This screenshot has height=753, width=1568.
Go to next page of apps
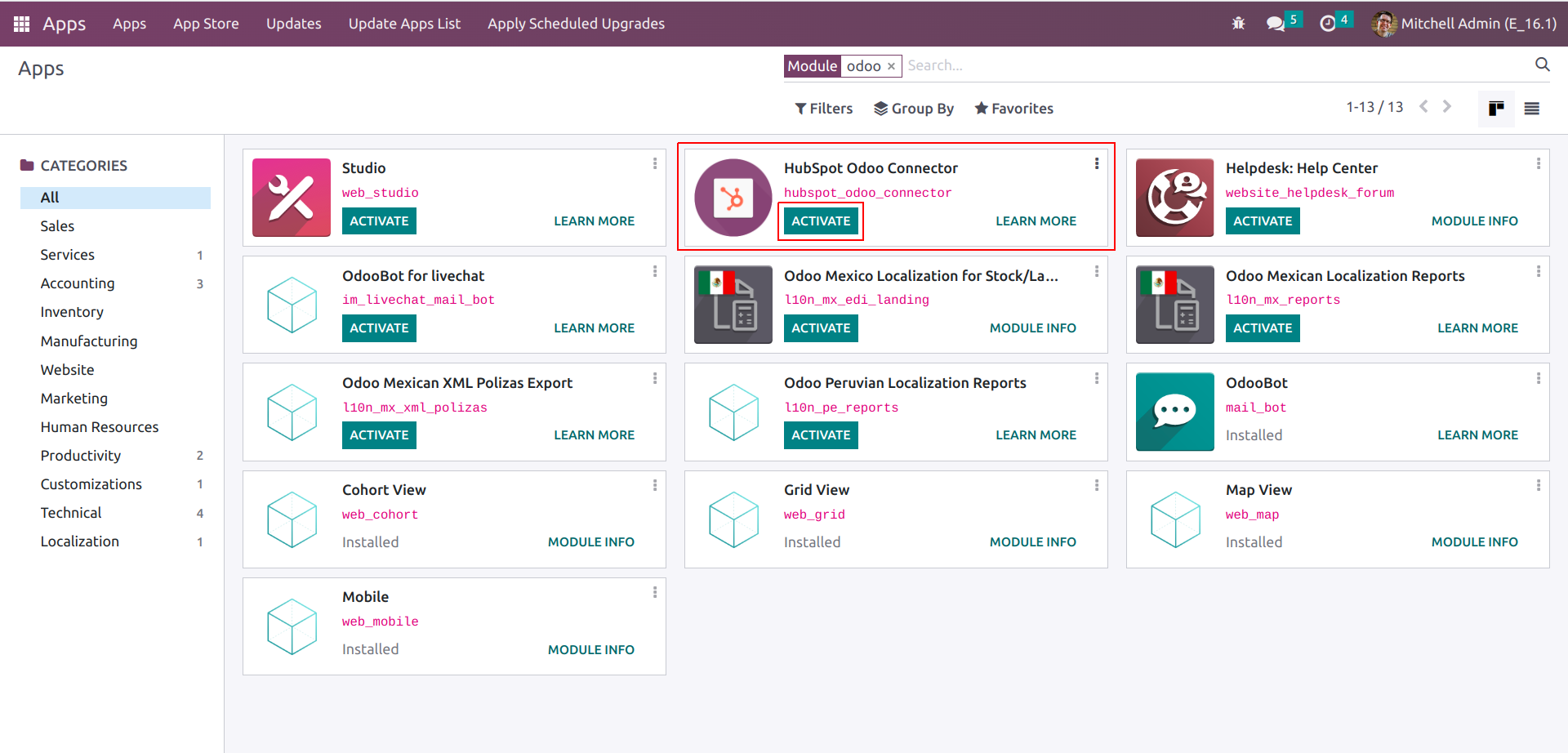pos(1447,107)
